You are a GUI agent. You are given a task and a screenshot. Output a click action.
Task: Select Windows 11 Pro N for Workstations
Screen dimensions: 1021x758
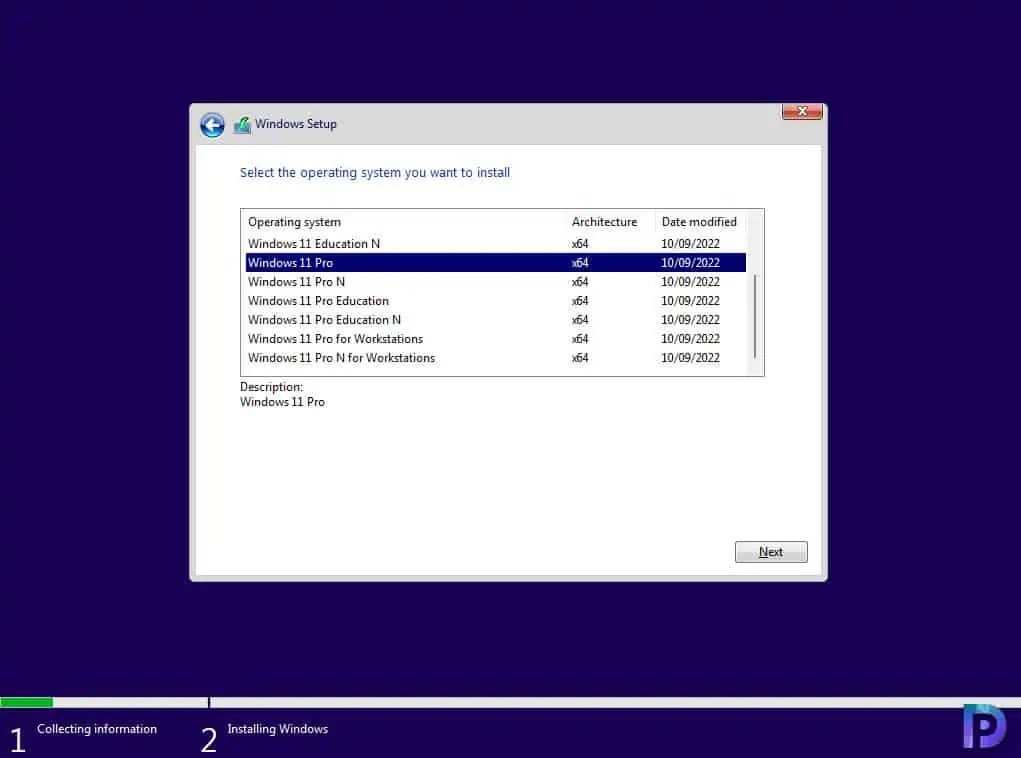(x=496, y=358)
